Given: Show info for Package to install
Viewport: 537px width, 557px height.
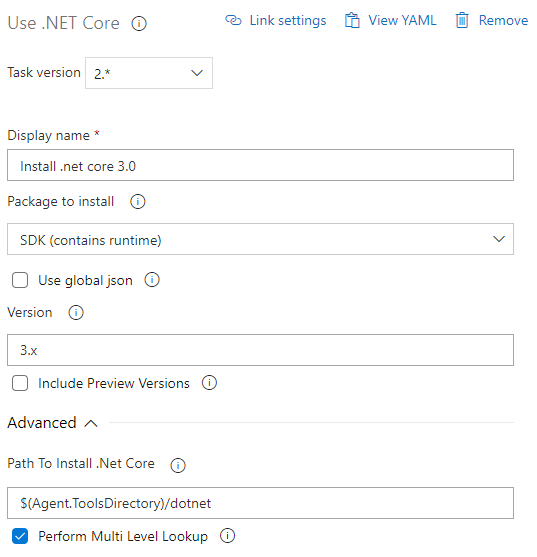Looking at the screenshot, I should click(x=137, y=201).
